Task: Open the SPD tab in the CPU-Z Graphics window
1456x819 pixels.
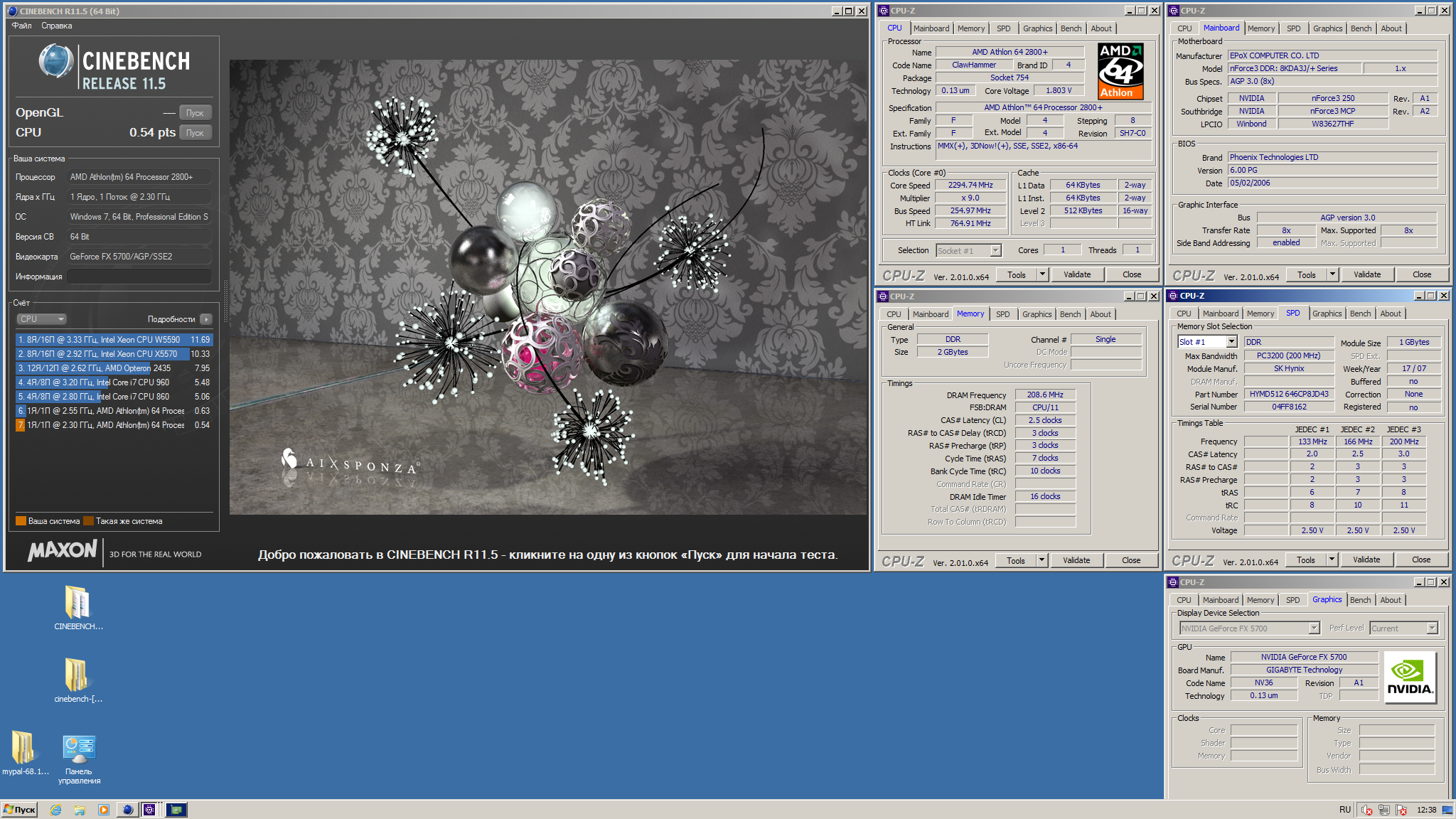Action: coord(1292,600)
